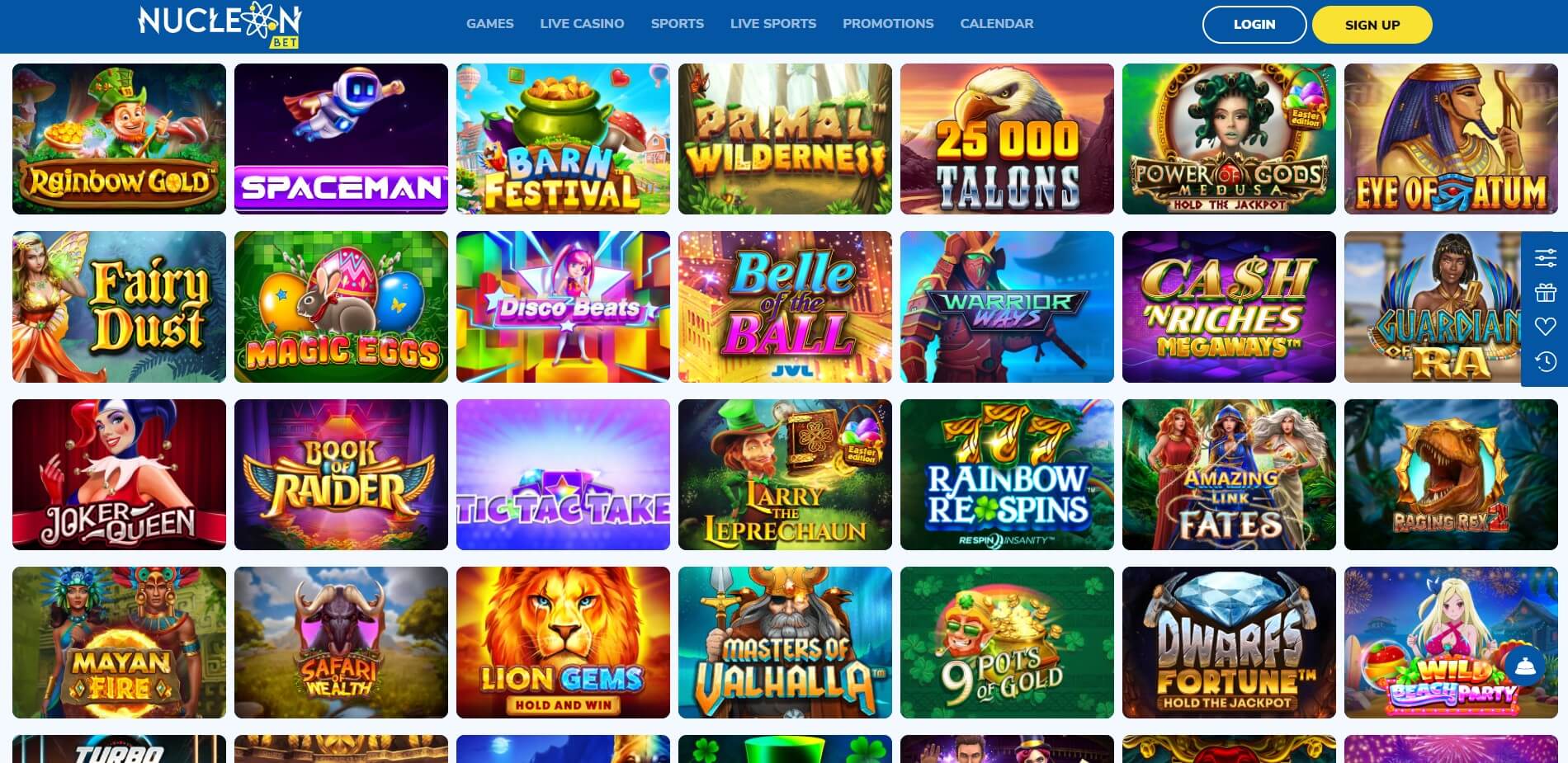The image size is (1568, 763).
Task: Open the favorites heart icon
Action: click(1546, 327)
